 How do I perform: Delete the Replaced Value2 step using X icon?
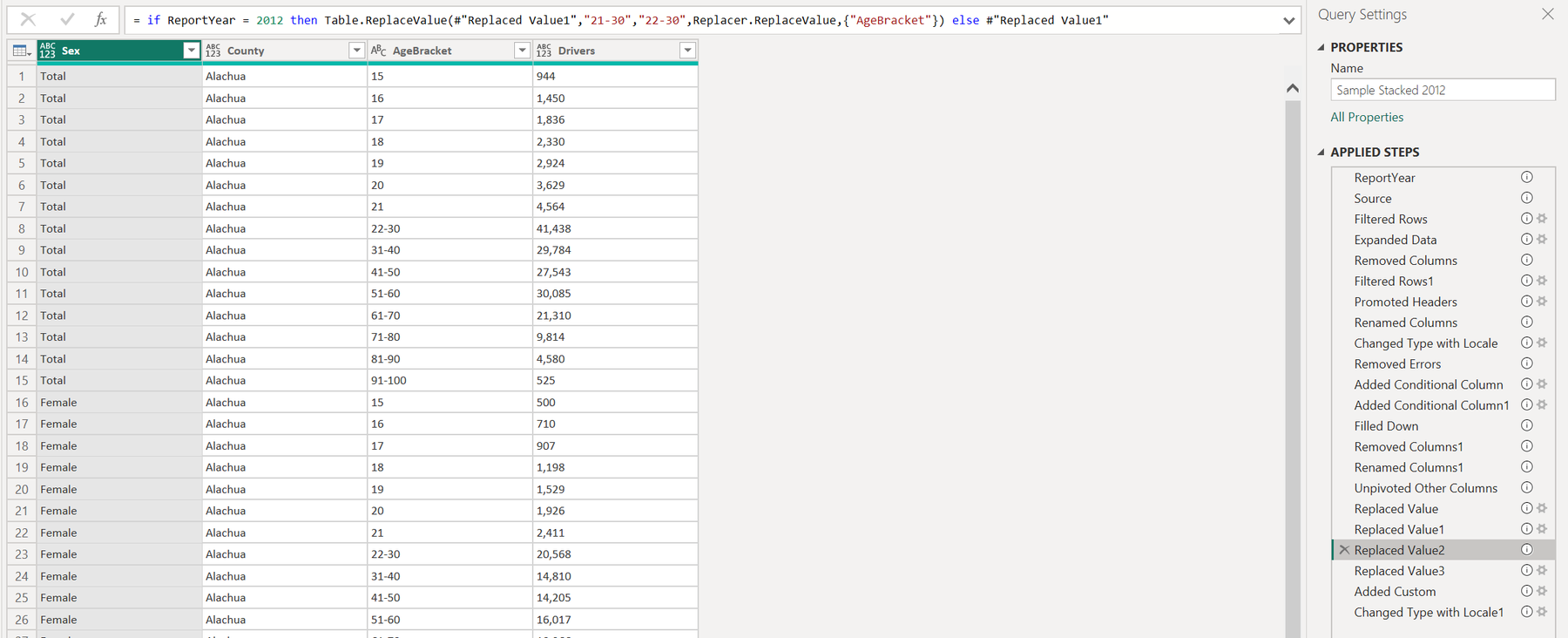pyautogui.click(x=1344, y=550)
